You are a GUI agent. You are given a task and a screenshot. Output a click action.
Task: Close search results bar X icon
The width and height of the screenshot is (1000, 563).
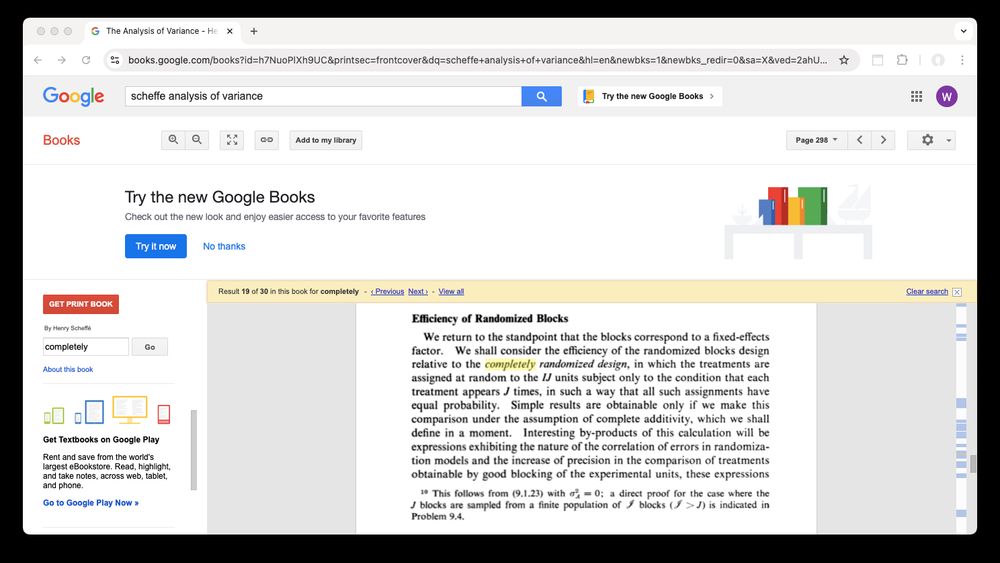tap(957, 292)
